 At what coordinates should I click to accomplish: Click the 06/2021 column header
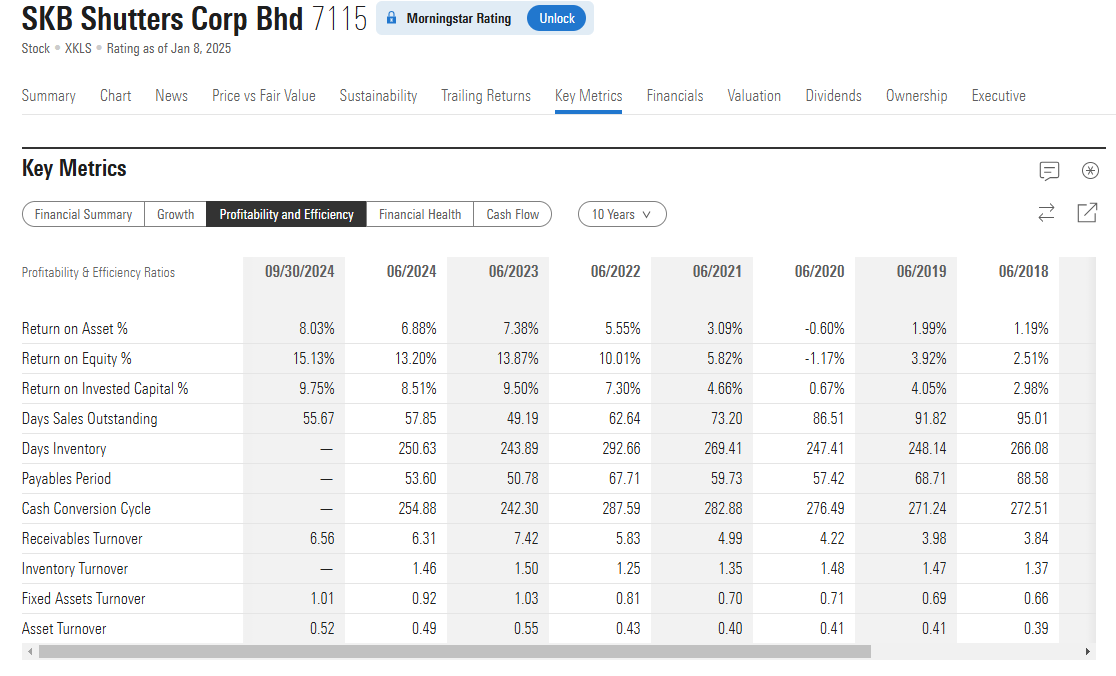click(717, 272)
